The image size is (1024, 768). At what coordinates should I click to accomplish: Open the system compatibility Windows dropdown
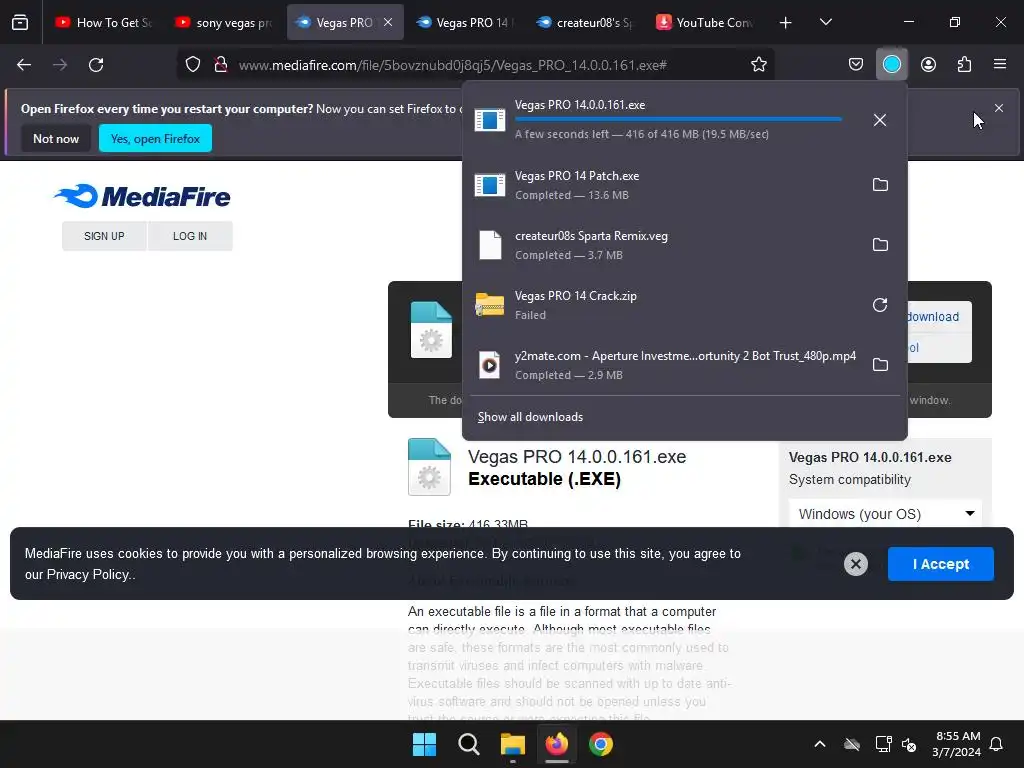(885, 514)
